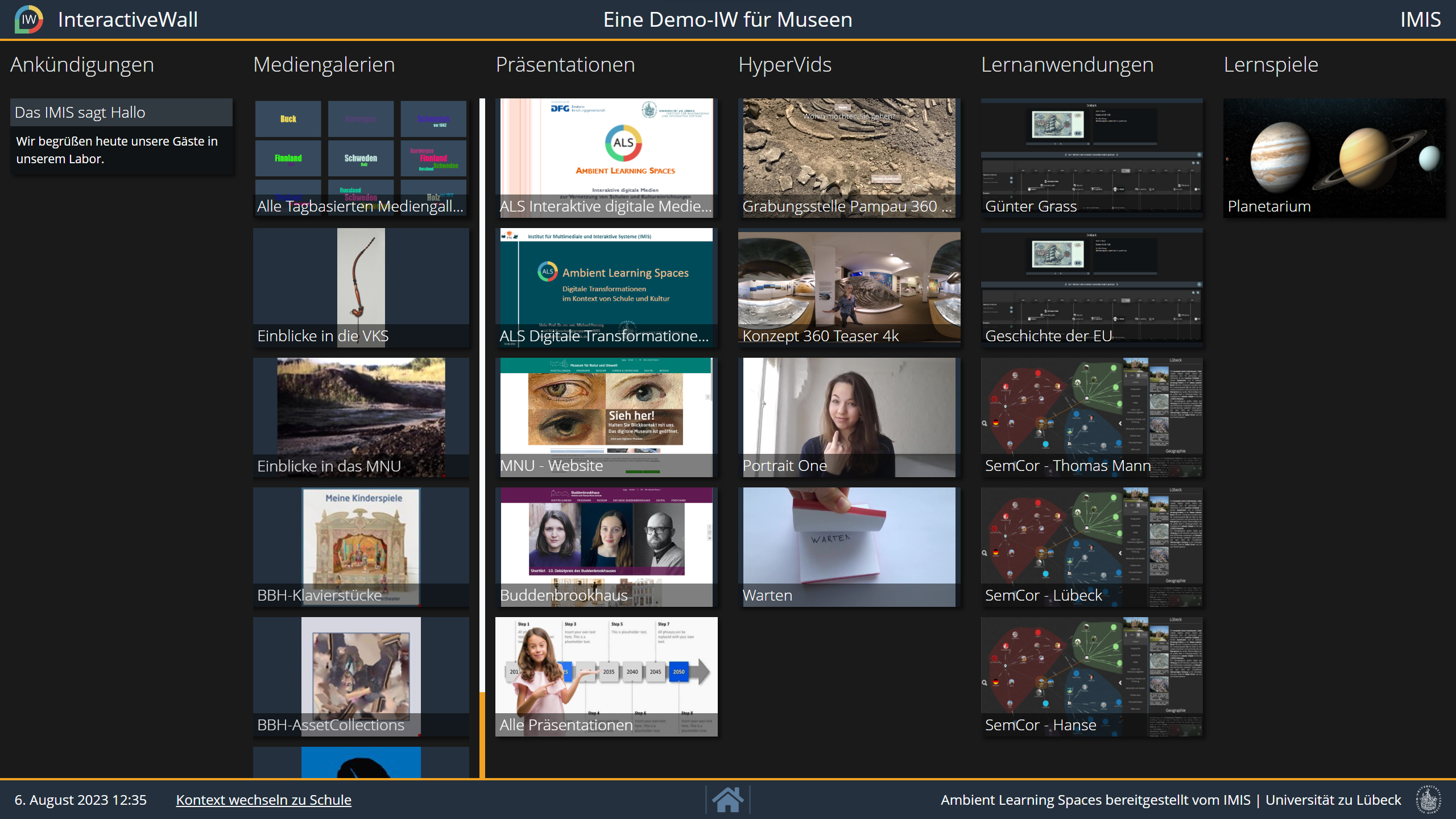The width and height of the screenshot is (1456, 819).
Task: Open 'Alle Tagbasierten Mediengalerien' tile
Action: point(361,158)
